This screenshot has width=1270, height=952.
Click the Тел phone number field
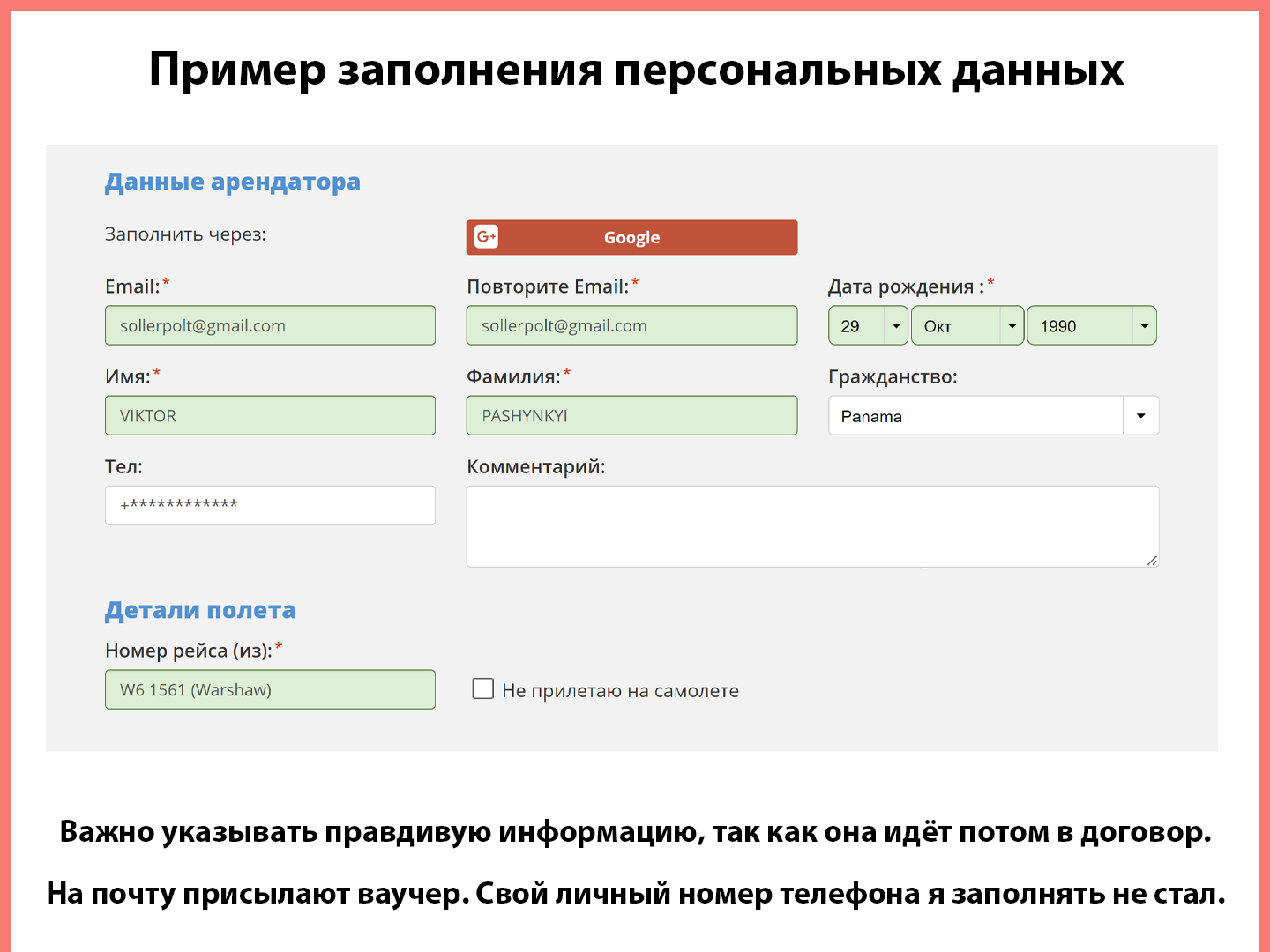270,505
